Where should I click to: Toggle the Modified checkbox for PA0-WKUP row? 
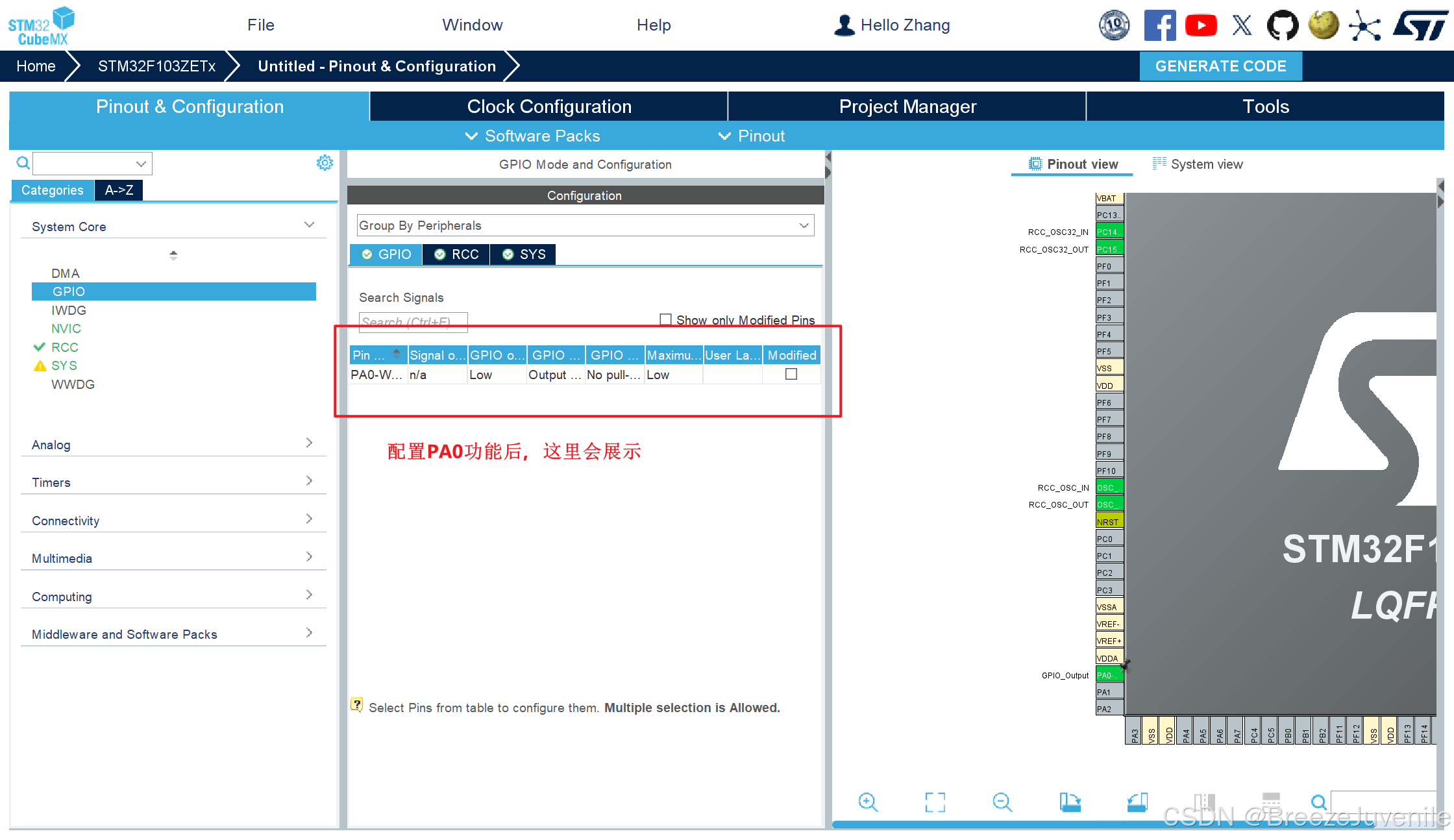791,374
